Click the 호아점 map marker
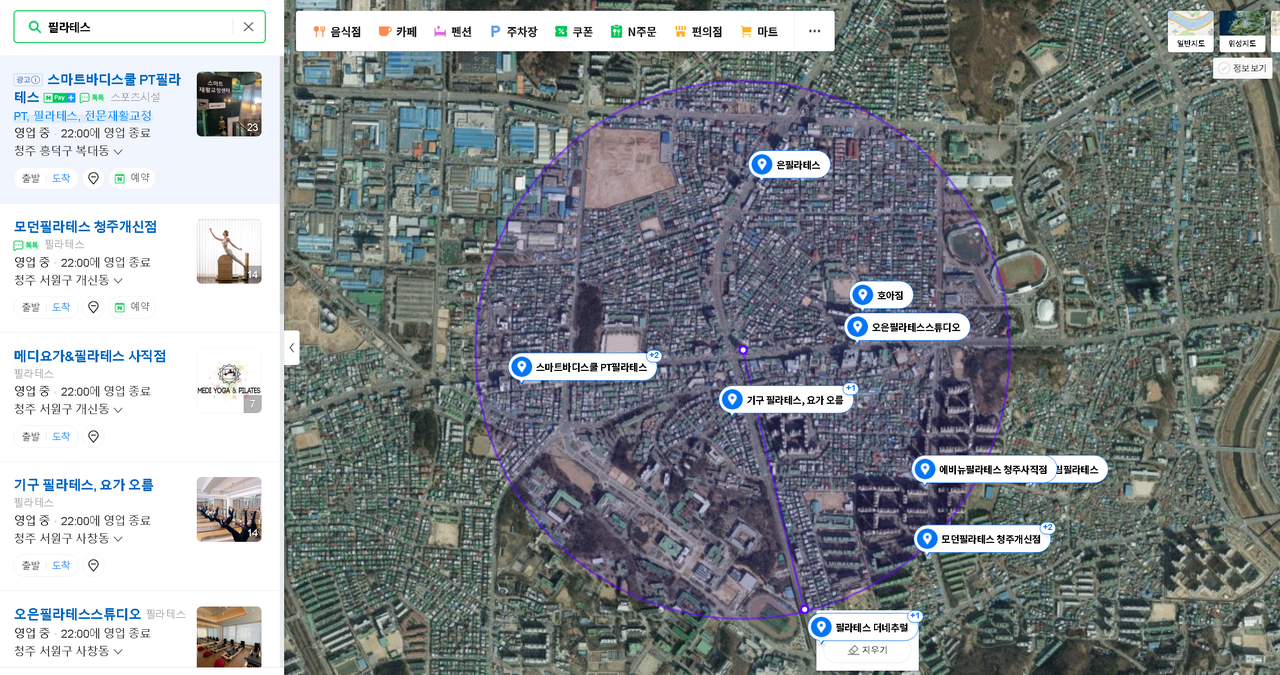This screenshot has width=1280, height=675. click(x=881, y=295)
